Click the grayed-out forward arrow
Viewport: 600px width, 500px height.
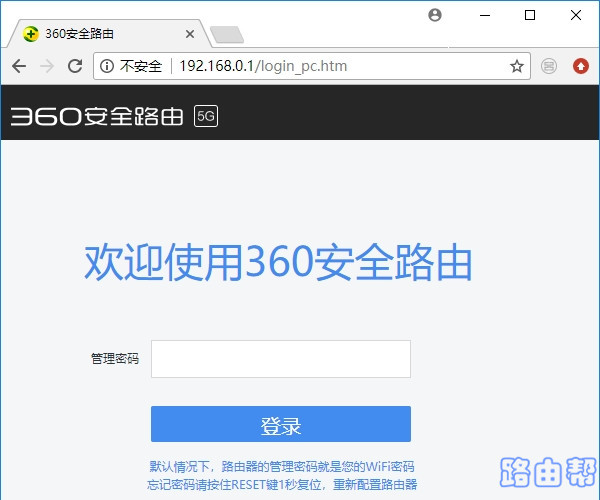46,66
